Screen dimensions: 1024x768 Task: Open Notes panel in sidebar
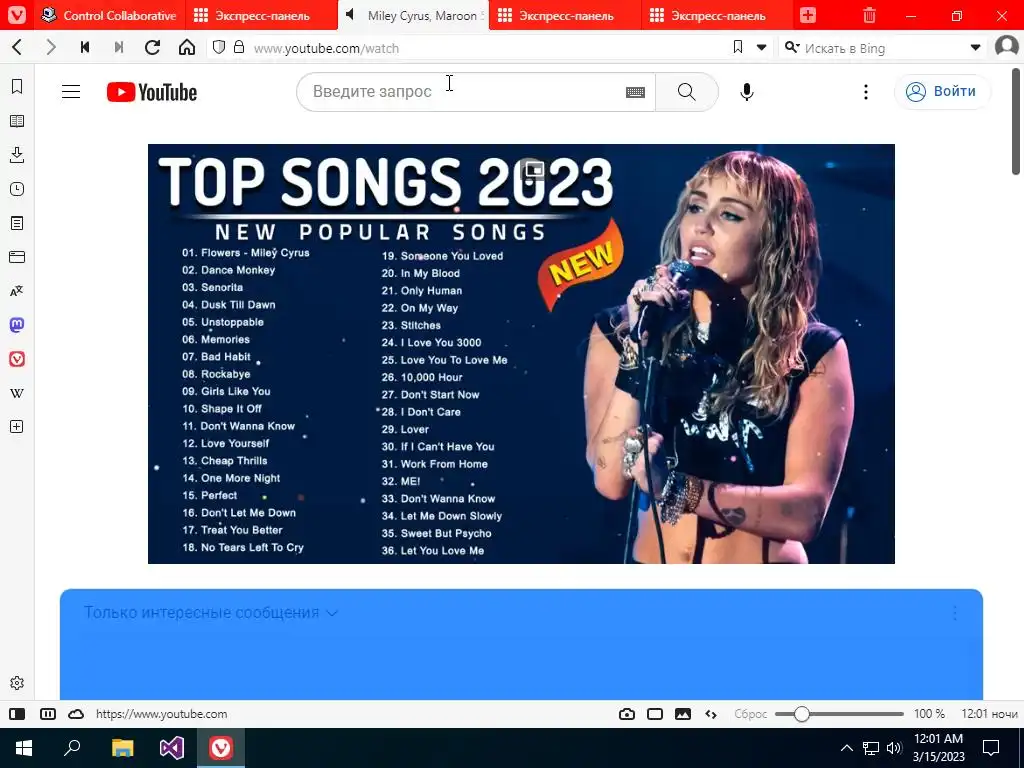(17, 223)
